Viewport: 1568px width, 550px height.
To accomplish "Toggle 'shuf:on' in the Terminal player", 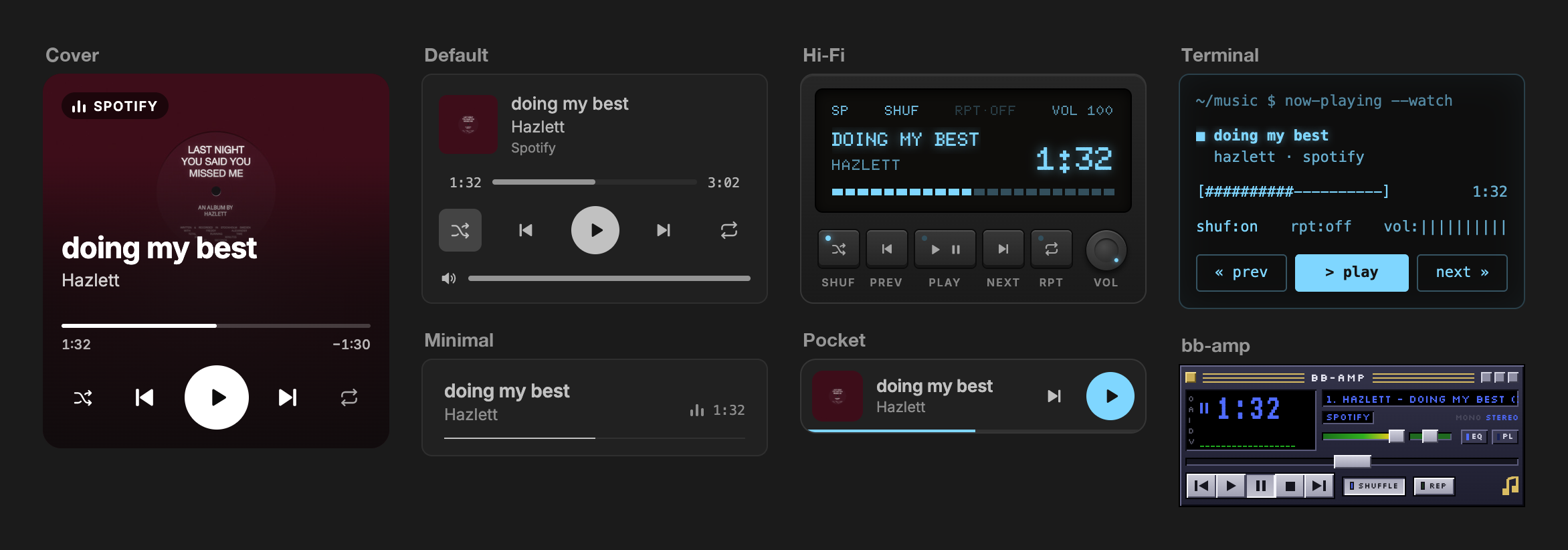I will [1227, 227].
